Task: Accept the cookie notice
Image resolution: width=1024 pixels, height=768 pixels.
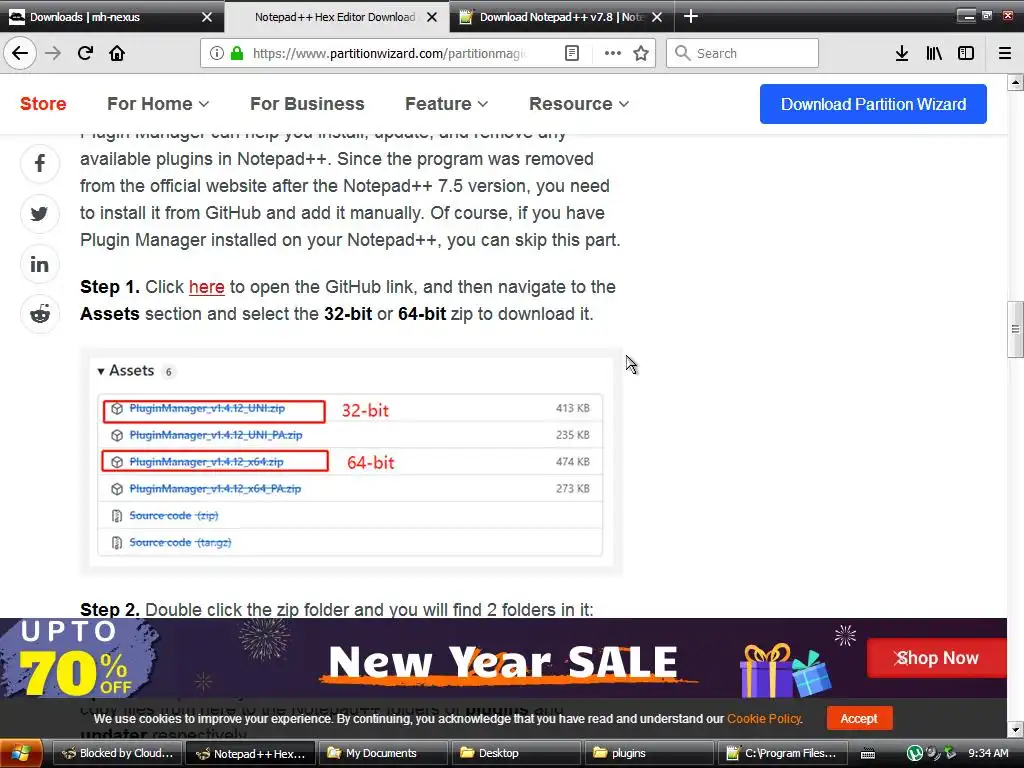Action: pyautogui.click(x=859, y=718)
